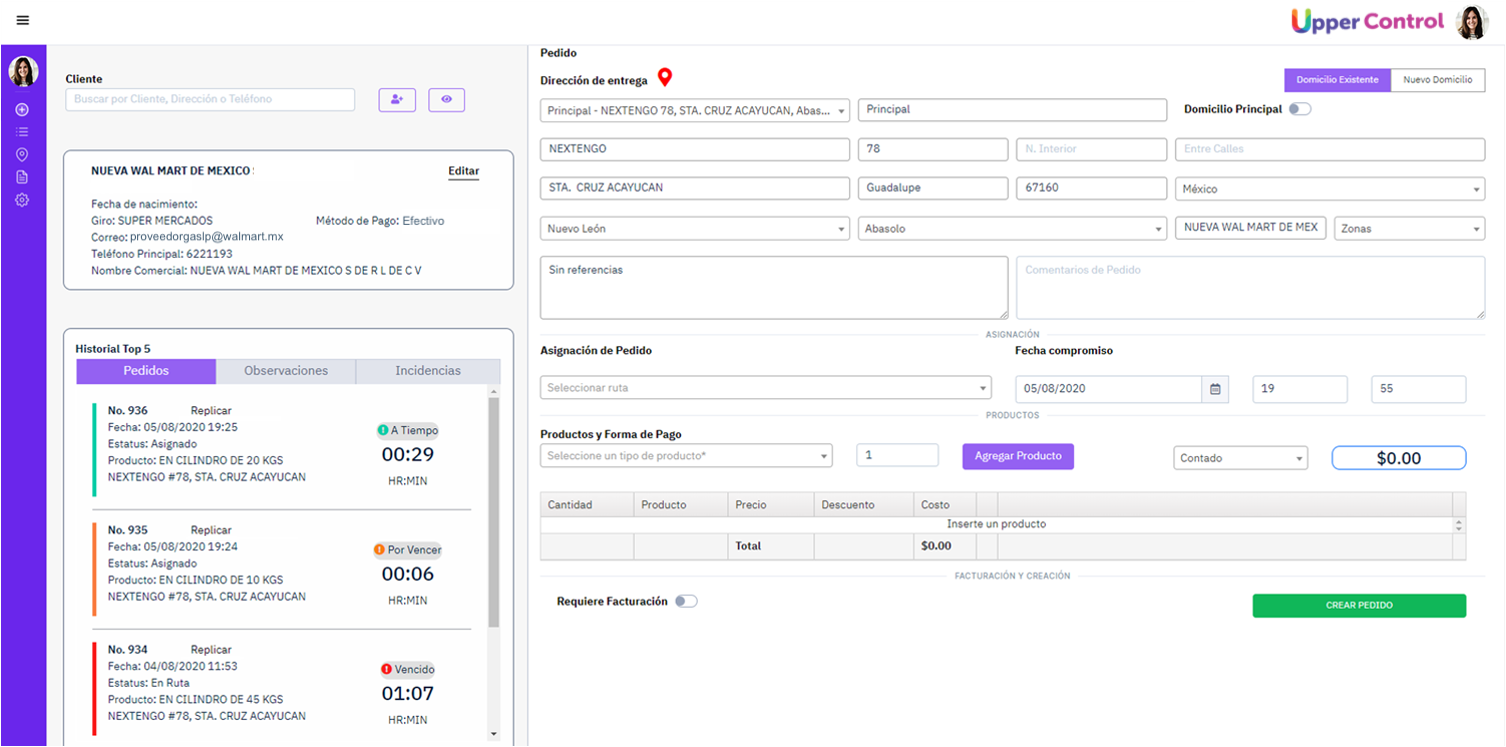The height and width of the screenshot is (747, 1506).
Task: Focus the Cliente search field
Action: 210,99
